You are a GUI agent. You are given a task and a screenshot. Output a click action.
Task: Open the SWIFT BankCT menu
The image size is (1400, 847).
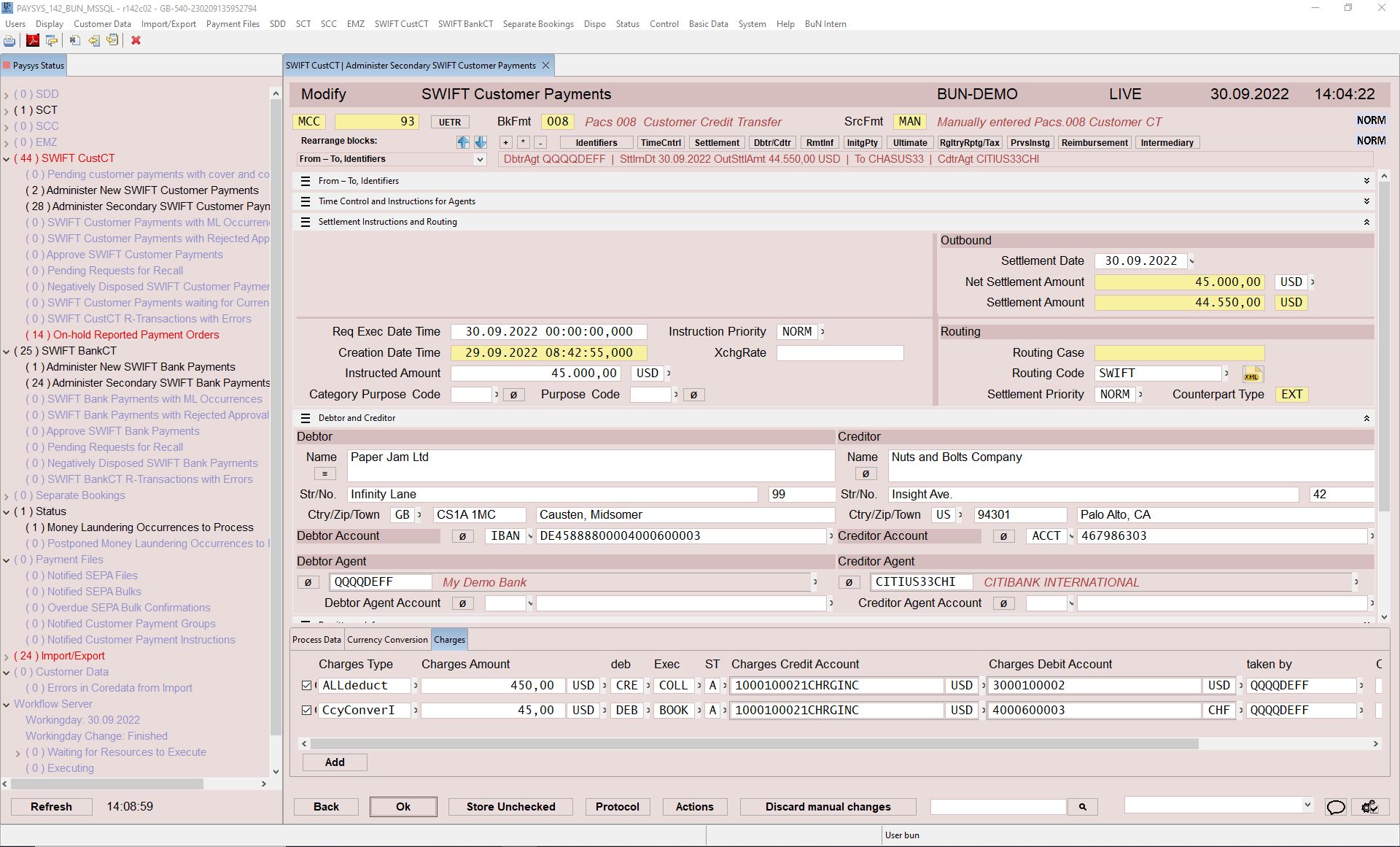click(x=465, y=24)
